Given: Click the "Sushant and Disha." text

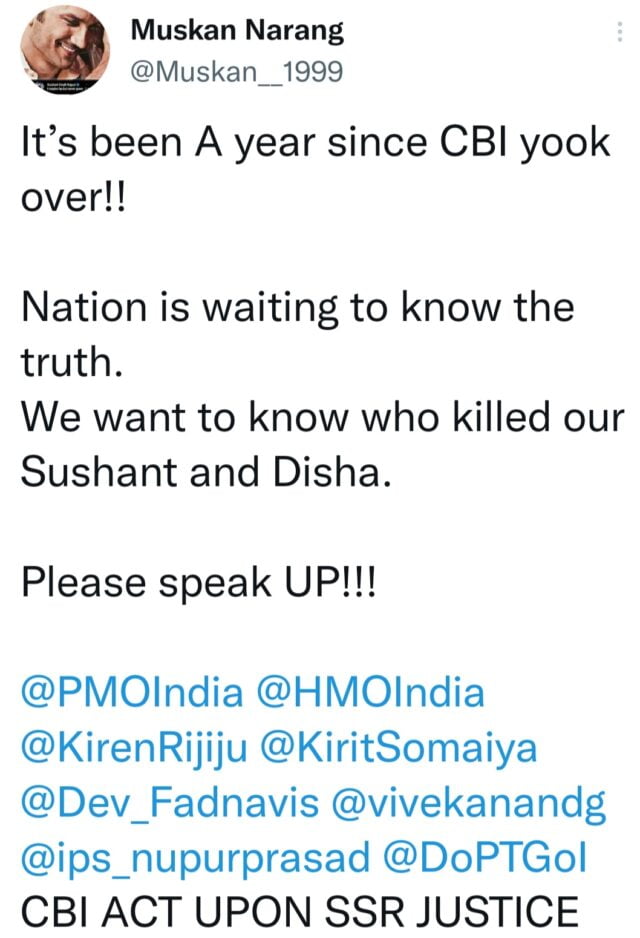Looking at the screenshot, I should point(202,472).
